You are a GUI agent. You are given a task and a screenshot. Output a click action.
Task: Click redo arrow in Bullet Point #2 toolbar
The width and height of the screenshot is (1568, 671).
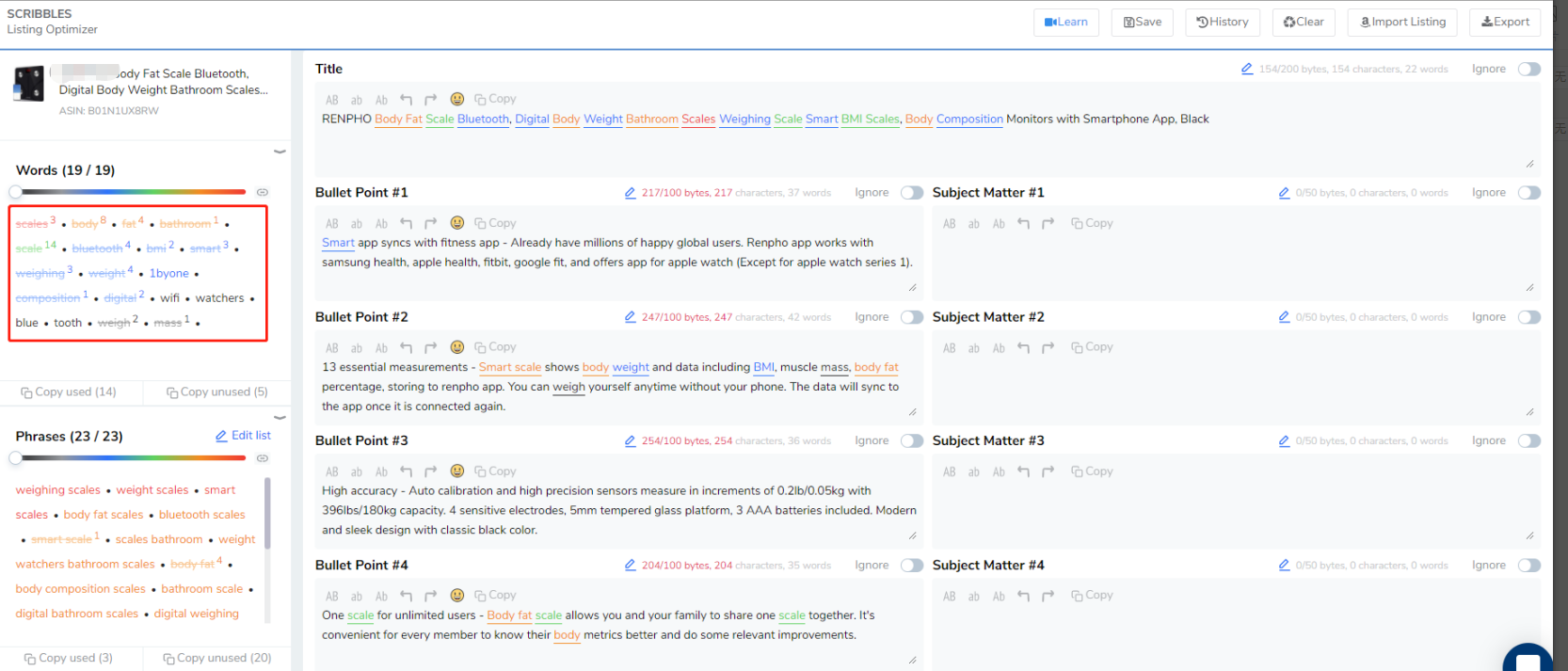[x=430, y=347]
